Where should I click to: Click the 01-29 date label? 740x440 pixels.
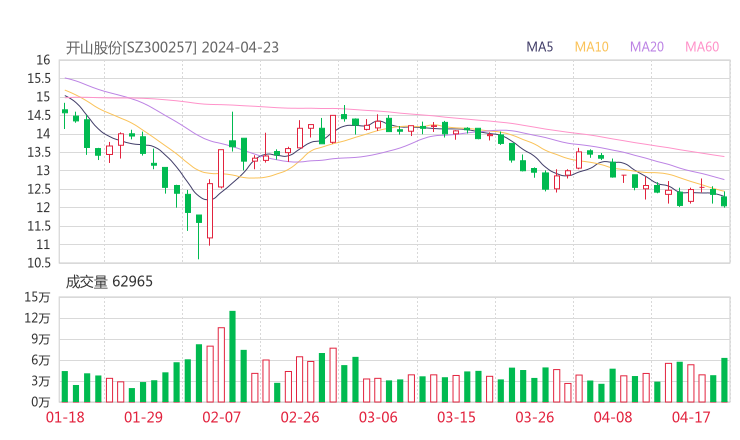click(x=143, y=417)
